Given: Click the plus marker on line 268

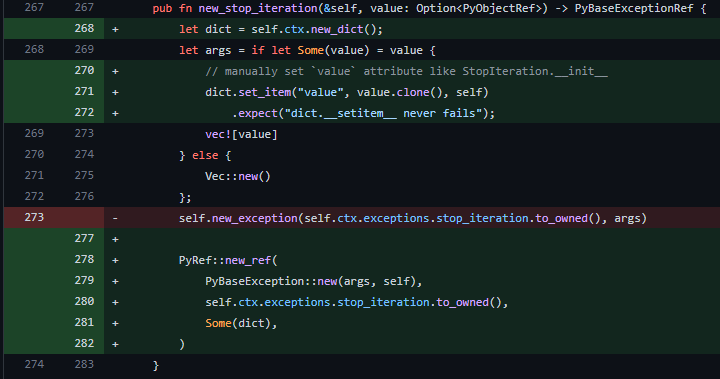Looking at the screenshot, I should 115,29.
